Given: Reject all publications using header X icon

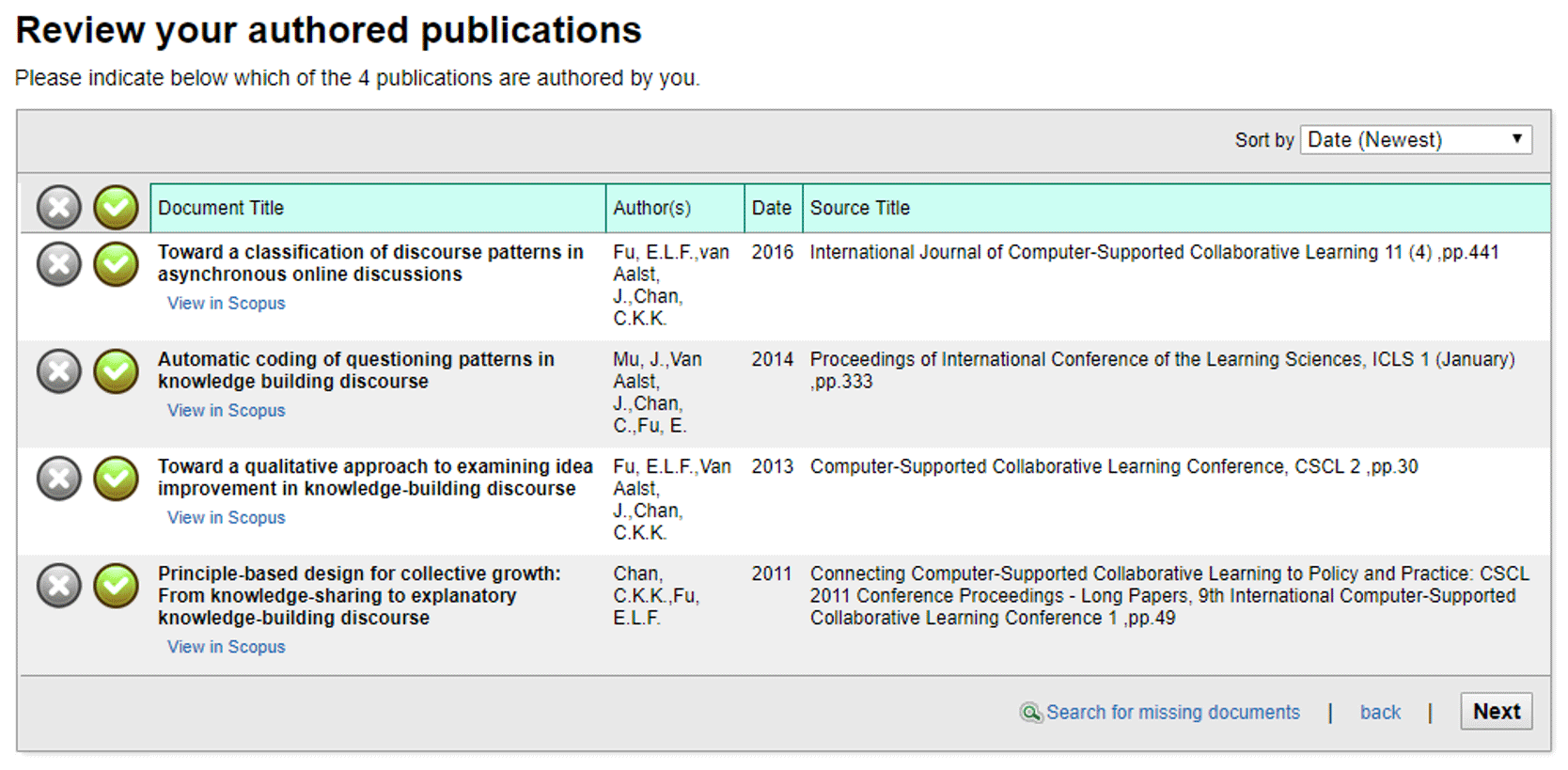Looking at the screenshot, I should click(x=58, y=208).
